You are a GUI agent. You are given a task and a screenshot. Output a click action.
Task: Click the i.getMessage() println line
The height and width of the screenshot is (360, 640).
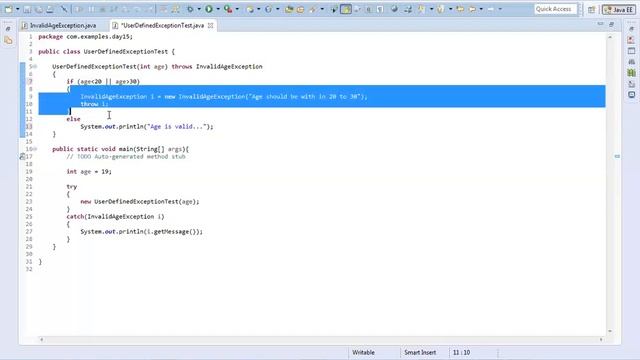click(x=141, y=231)
